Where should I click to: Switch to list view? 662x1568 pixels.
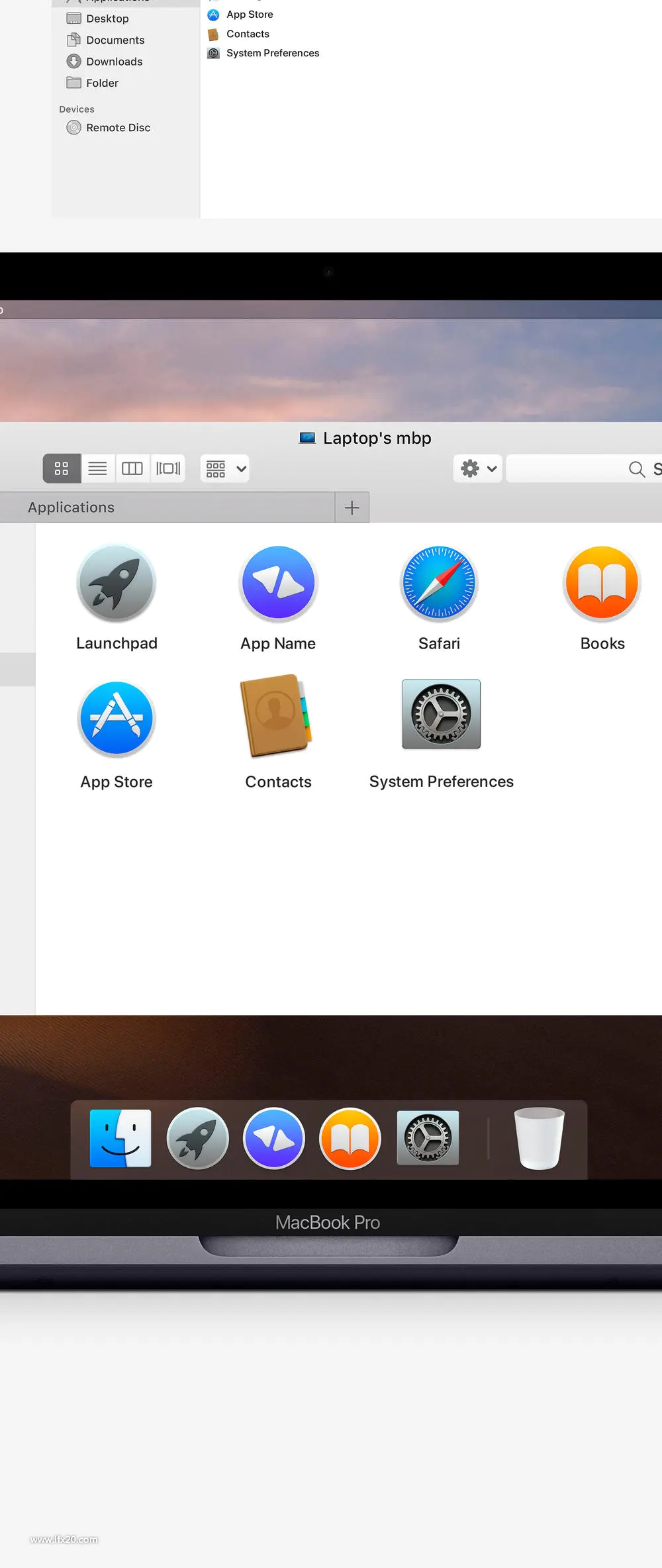pyautogui.click(x=97, y=468)
